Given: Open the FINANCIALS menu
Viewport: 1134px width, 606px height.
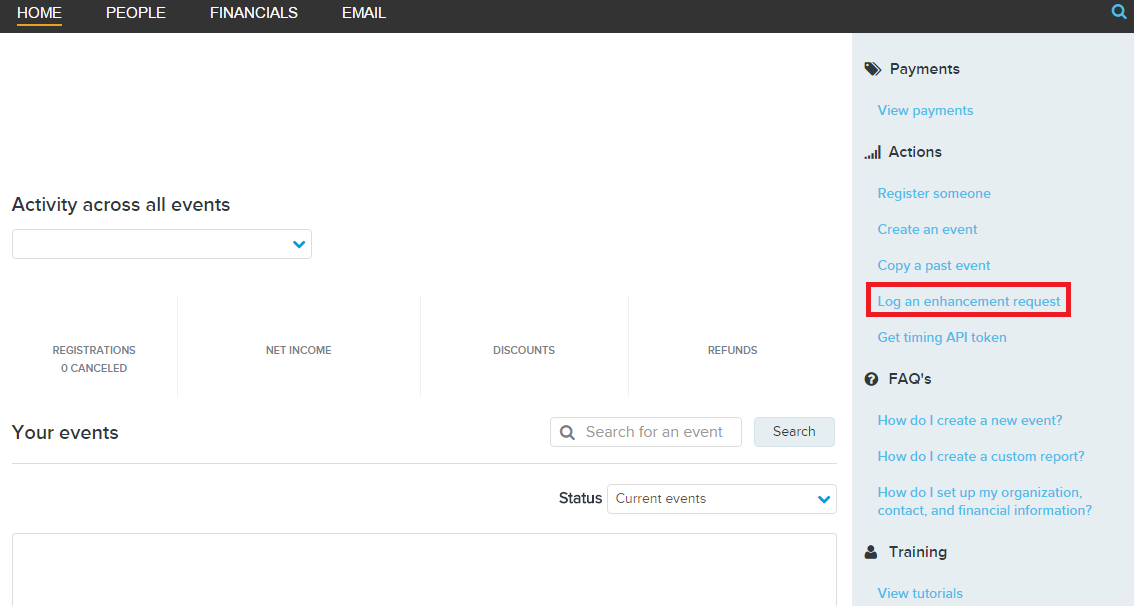Looking at the screenshot, I should pyautogui.click(x=253, y=13).
